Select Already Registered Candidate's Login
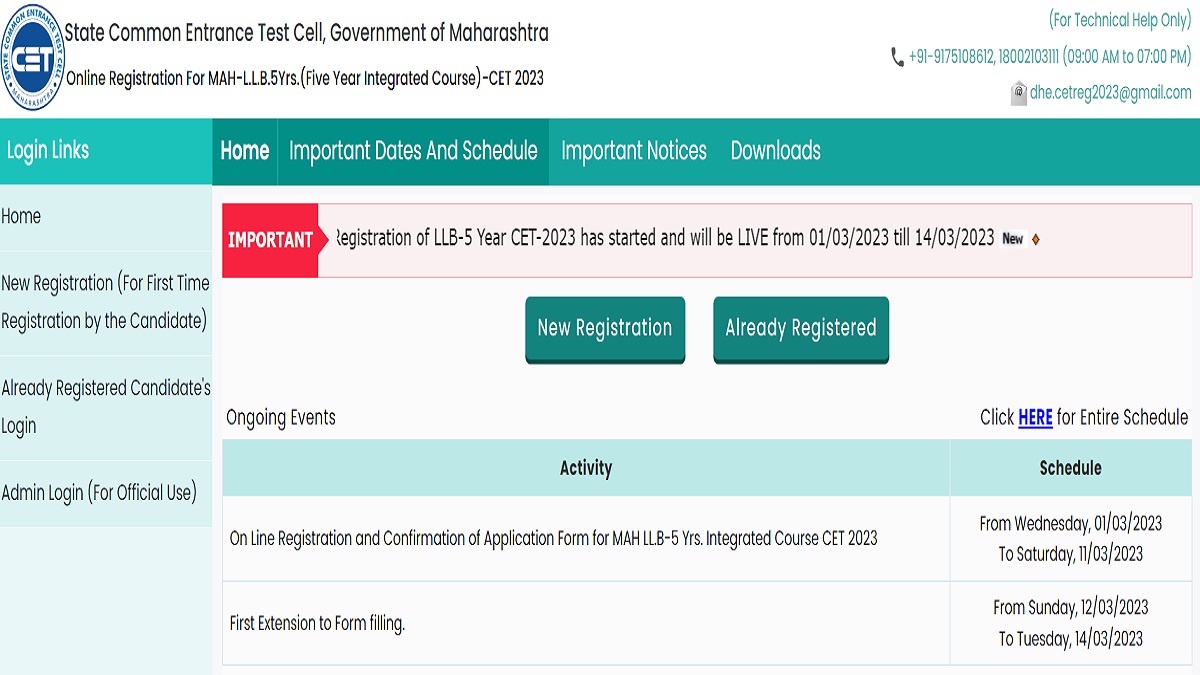The image size is (1200, 675). pos(106,406)
